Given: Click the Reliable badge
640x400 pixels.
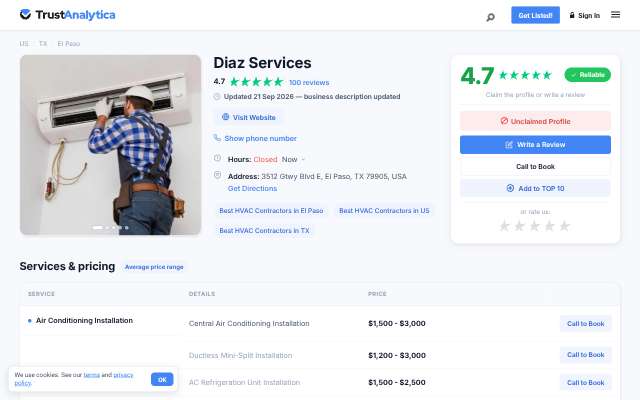Looking at the screenshot, I should tap(587, 75).
